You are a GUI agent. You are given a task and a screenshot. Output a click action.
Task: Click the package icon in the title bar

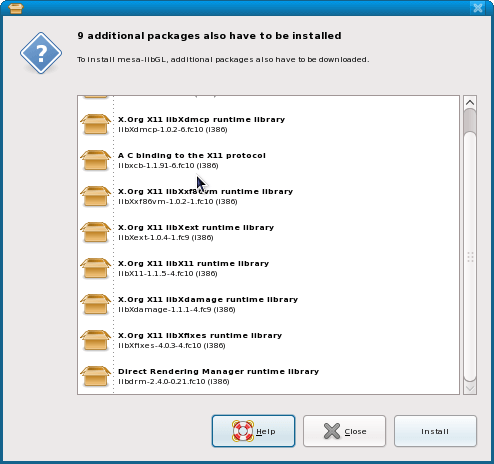(x=16, y=8)
